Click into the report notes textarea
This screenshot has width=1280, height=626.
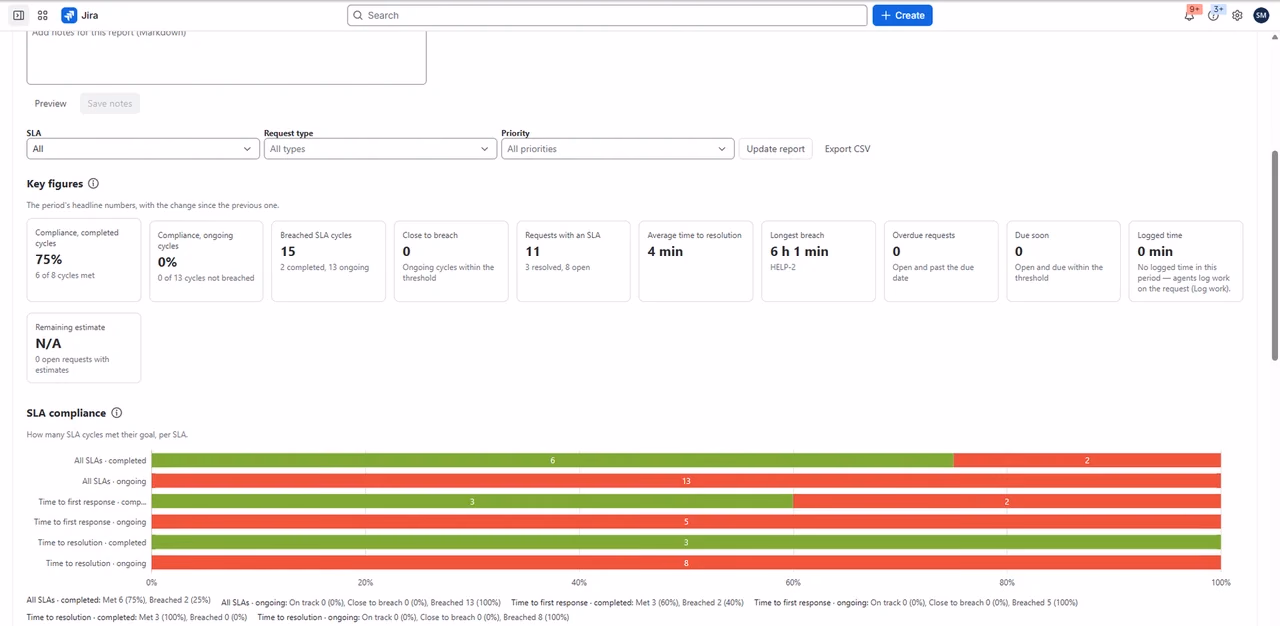click(x=226, y=57)
